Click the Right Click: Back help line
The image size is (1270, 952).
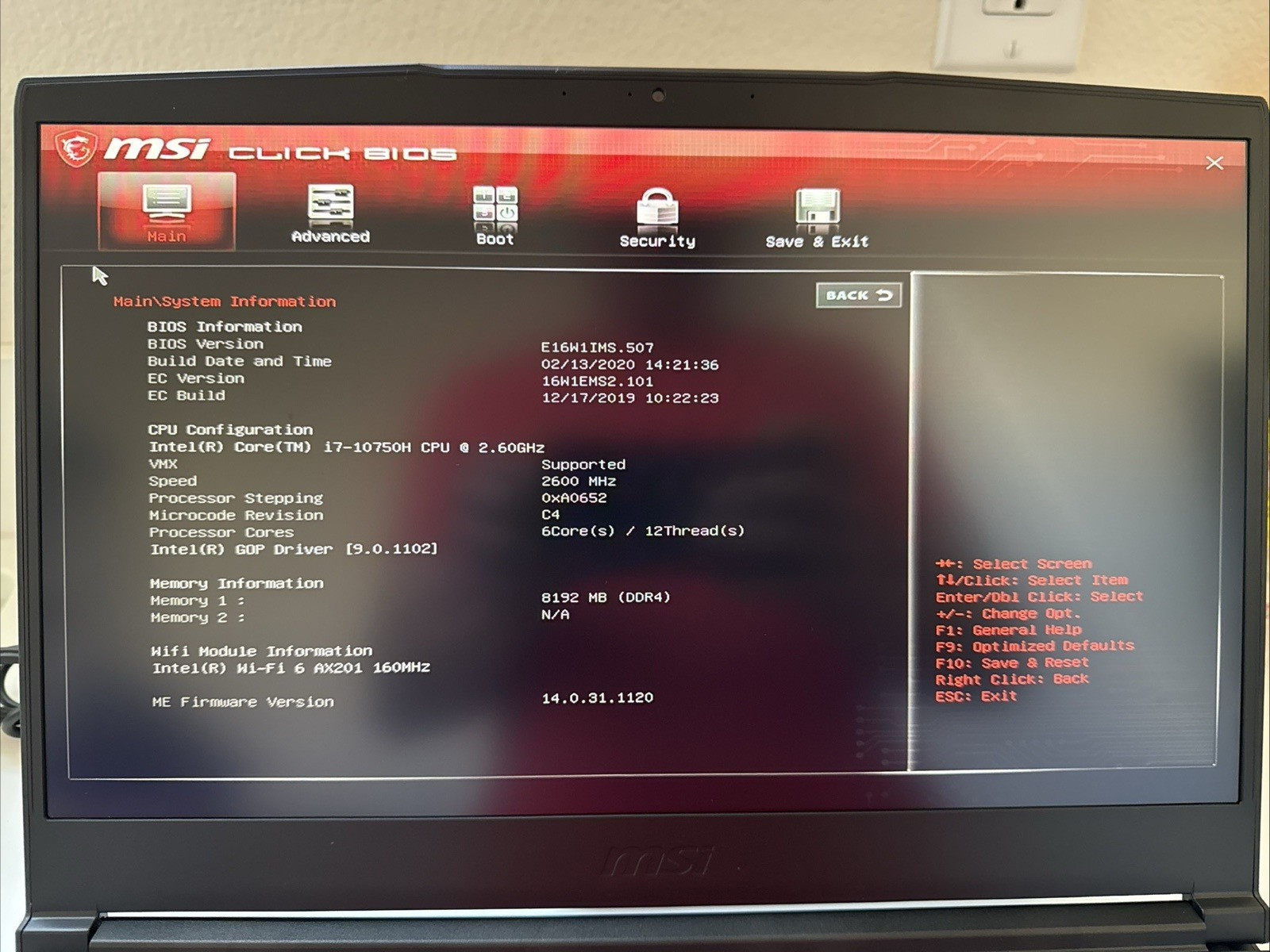(1012, 680)
